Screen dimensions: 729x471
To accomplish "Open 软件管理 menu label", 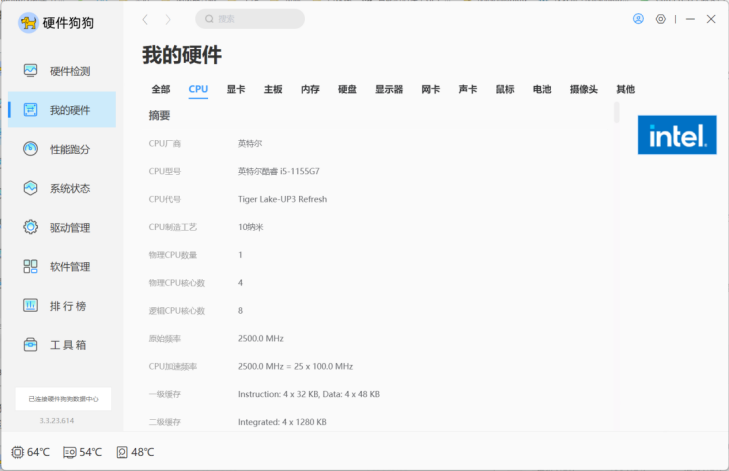I will tap(70, 266).
